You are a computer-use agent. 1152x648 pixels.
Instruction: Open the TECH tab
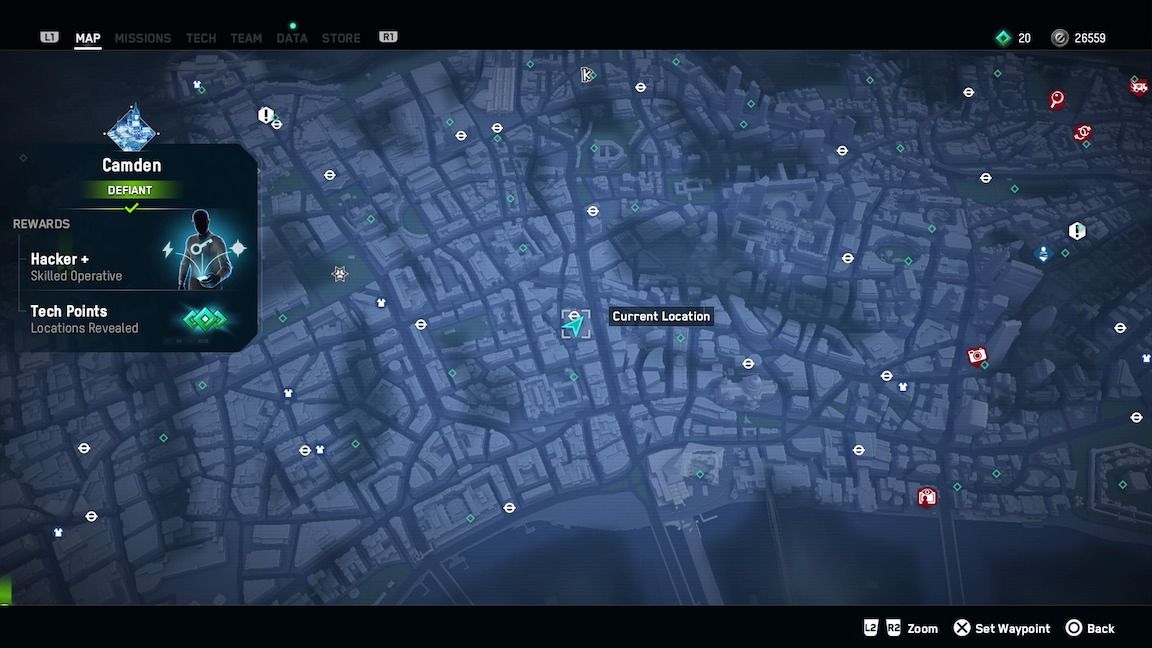201,38
